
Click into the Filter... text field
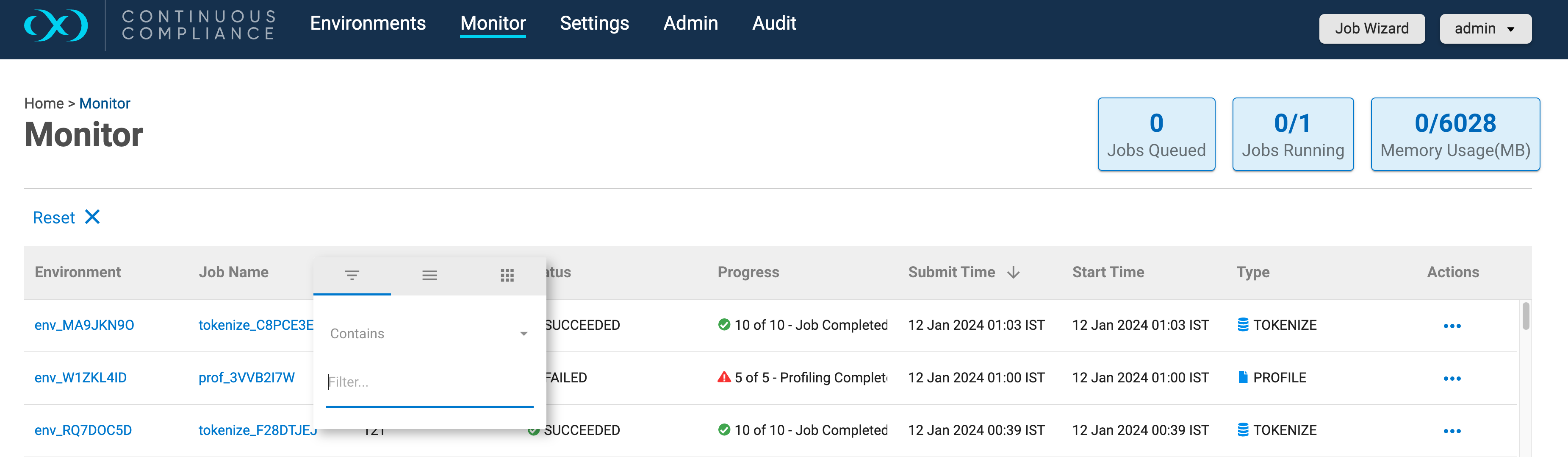pos(429,383)
